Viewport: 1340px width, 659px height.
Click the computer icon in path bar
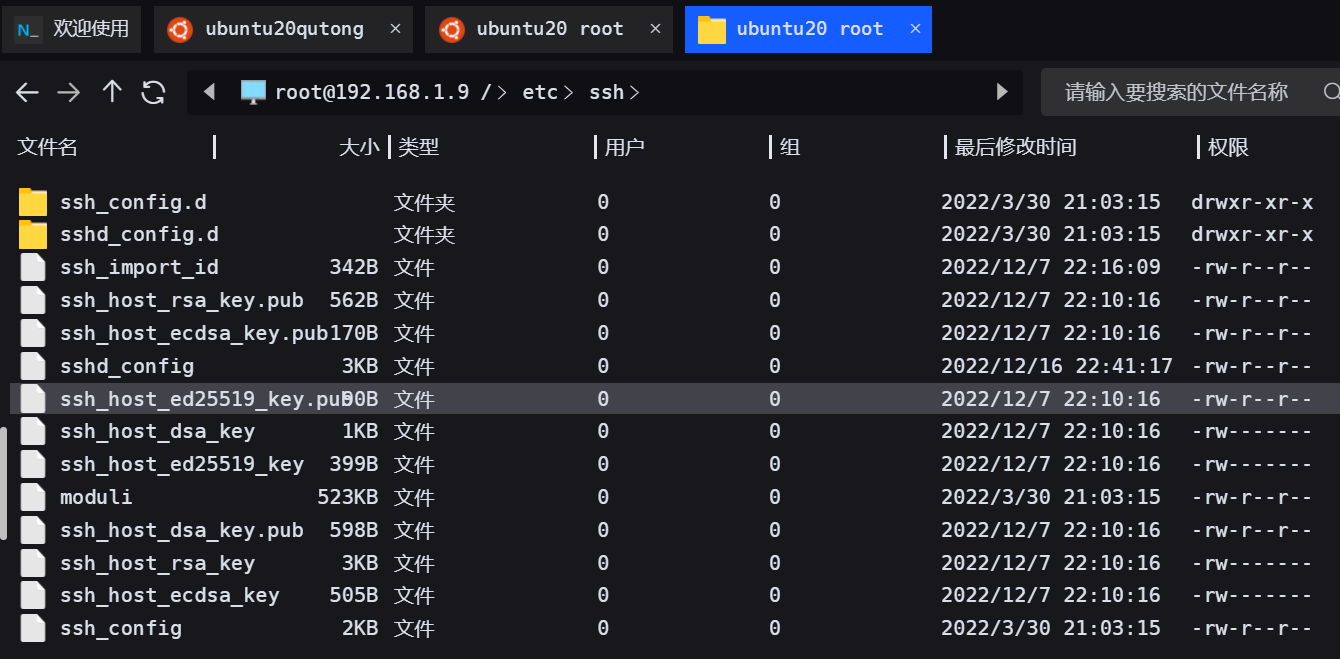pos(254,93)
